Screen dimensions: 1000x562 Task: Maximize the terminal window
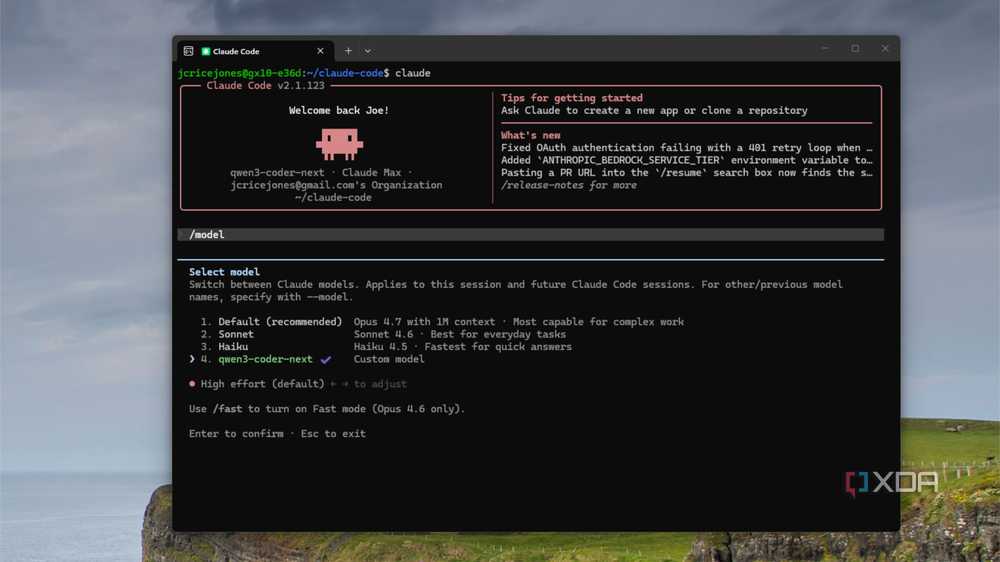point(855,48)
